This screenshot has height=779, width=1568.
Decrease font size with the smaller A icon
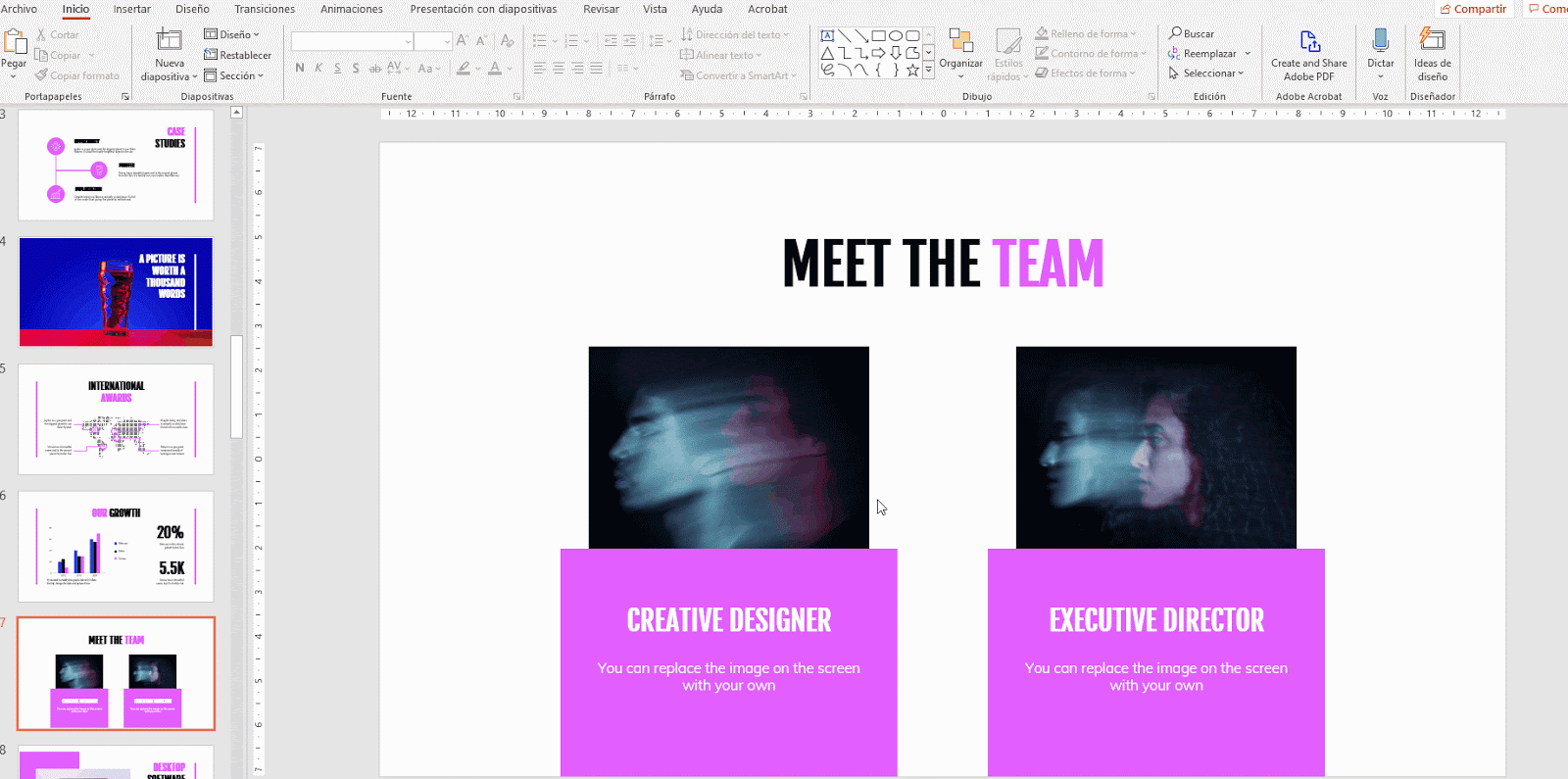[481, 40]
